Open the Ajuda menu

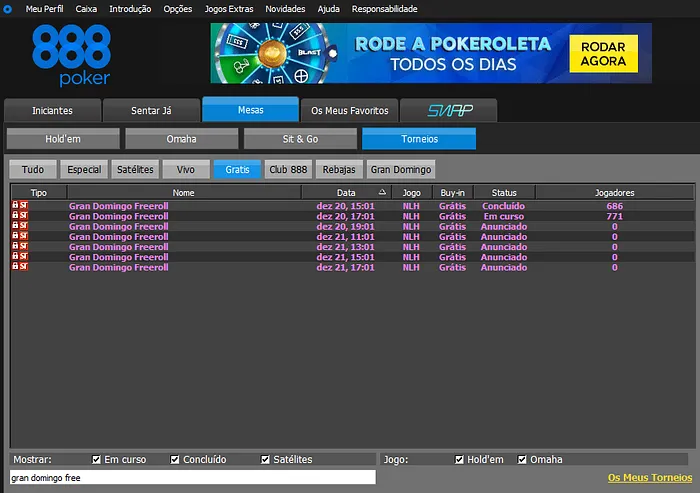point(329,9)
